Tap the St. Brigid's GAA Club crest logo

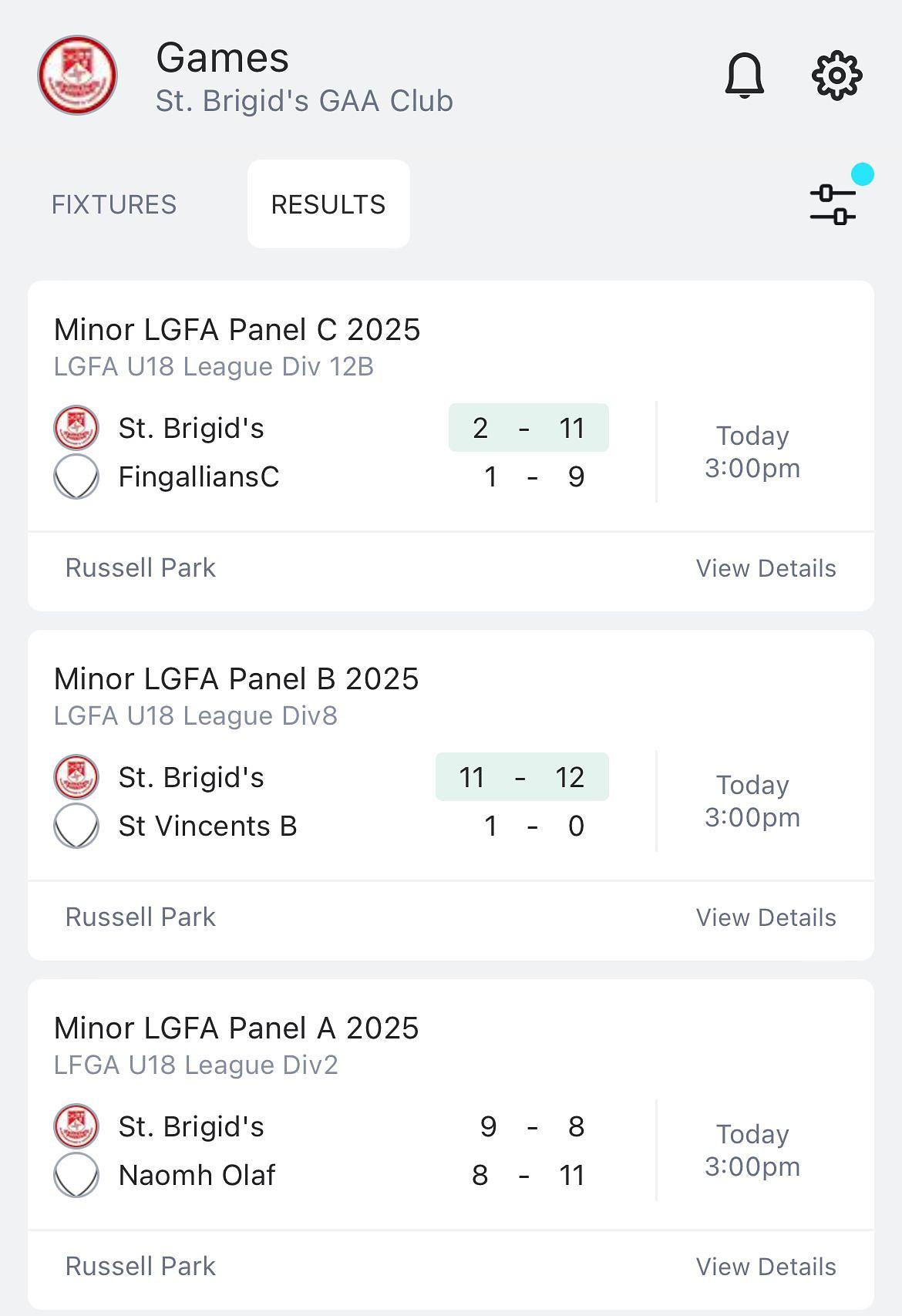point(77,75)
